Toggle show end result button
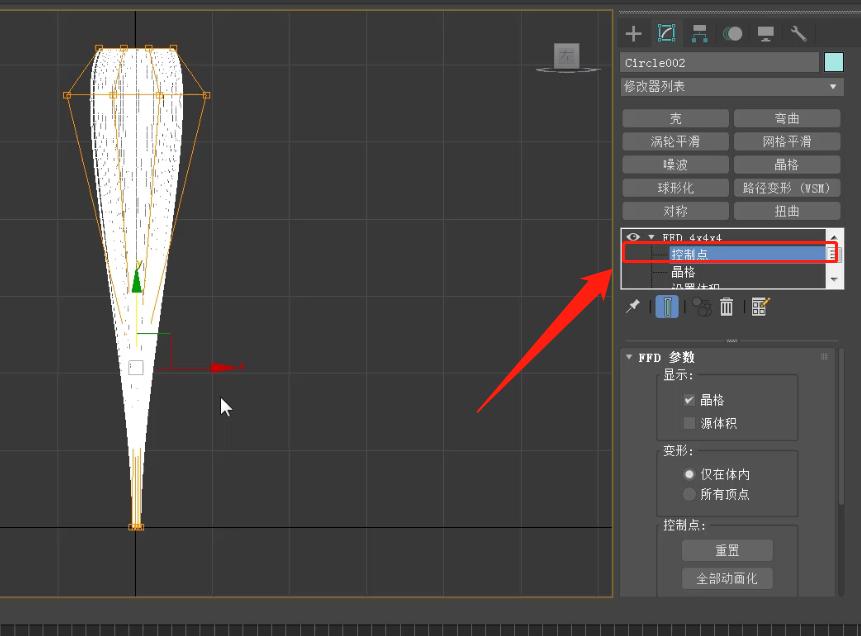 (667, 307)
